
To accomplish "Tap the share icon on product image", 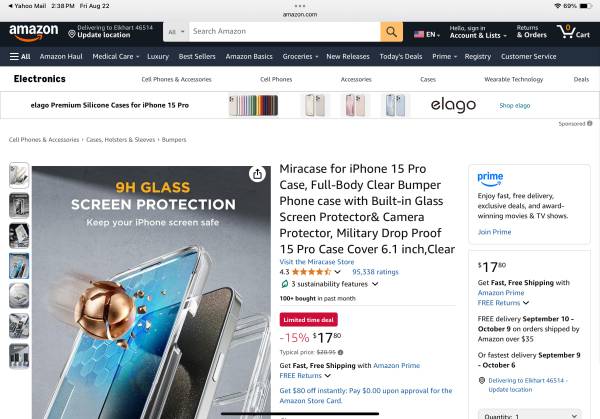I will 257,174.
